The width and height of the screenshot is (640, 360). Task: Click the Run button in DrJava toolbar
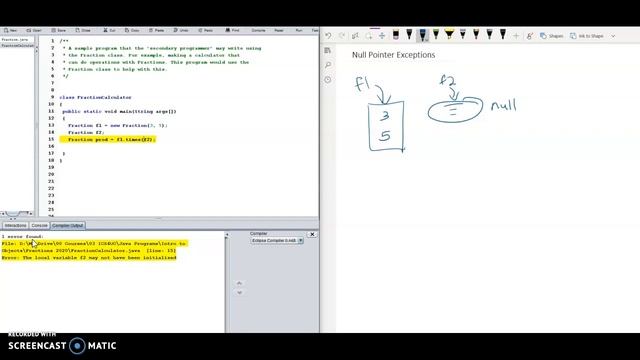[299, 30]
